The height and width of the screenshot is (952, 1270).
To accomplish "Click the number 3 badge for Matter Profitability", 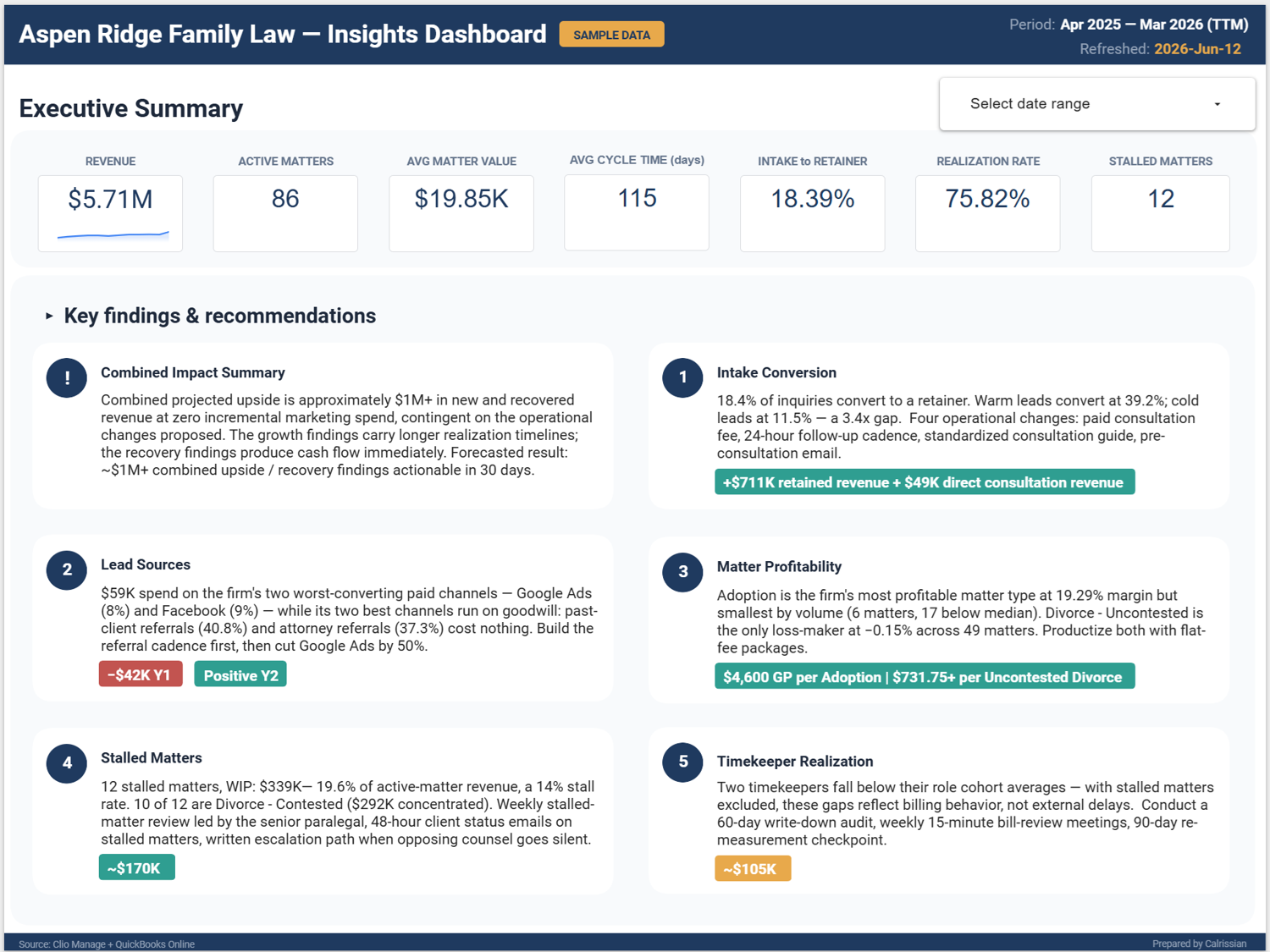I will tap(682, 572).
